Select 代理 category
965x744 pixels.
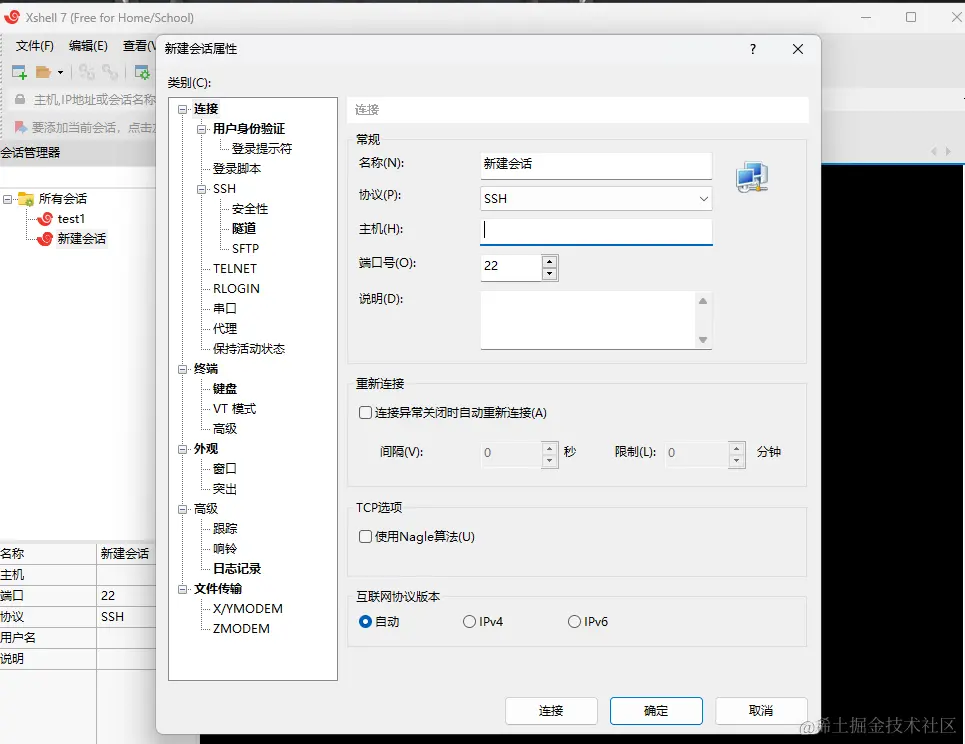pyautogui.click(x=225, y=329)
